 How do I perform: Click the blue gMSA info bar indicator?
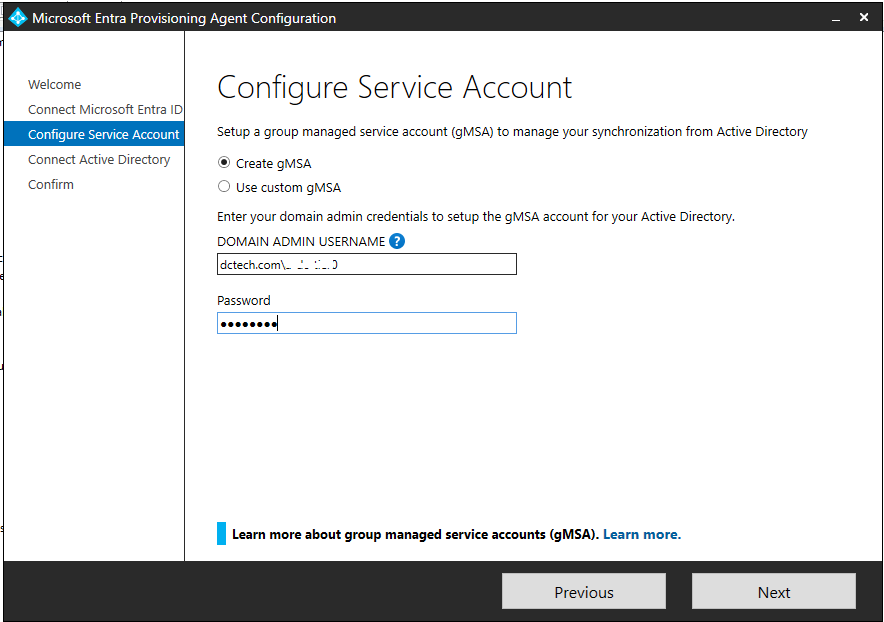[221, 533]
